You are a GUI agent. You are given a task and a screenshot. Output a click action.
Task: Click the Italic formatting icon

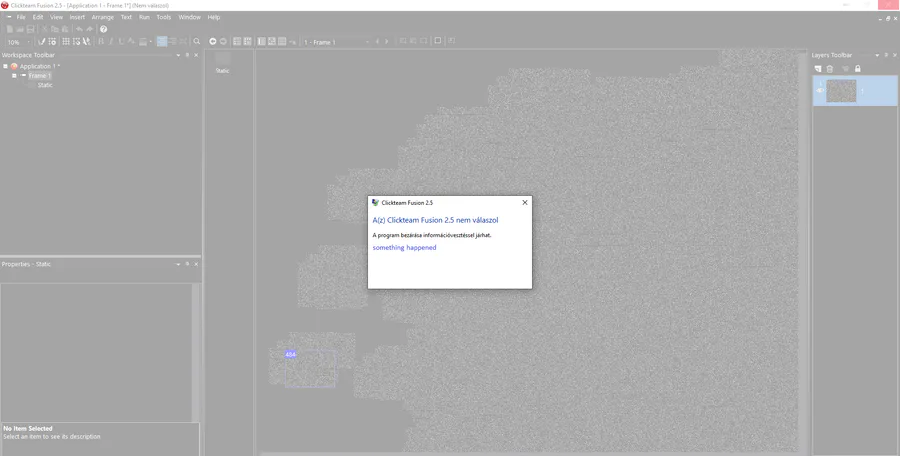[111, 41]
